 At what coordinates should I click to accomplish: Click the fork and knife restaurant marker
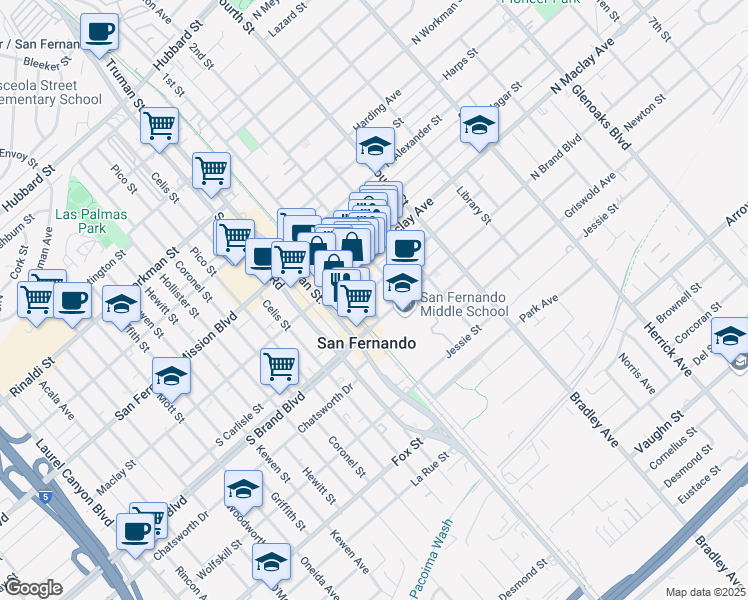pyautogui.click(x=341, y=285)
